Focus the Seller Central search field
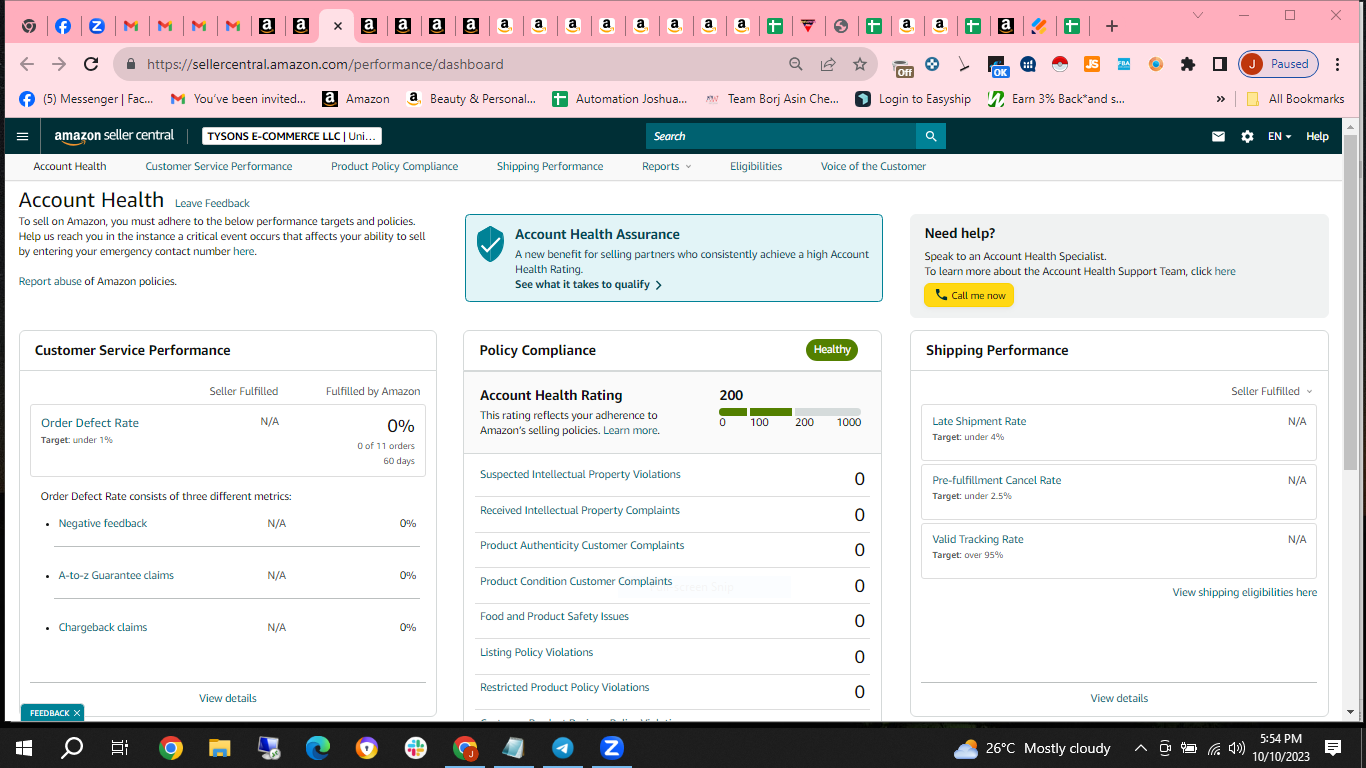Image resolution: width=1366 pixels, height=768 pixels. tap(781, 136)
